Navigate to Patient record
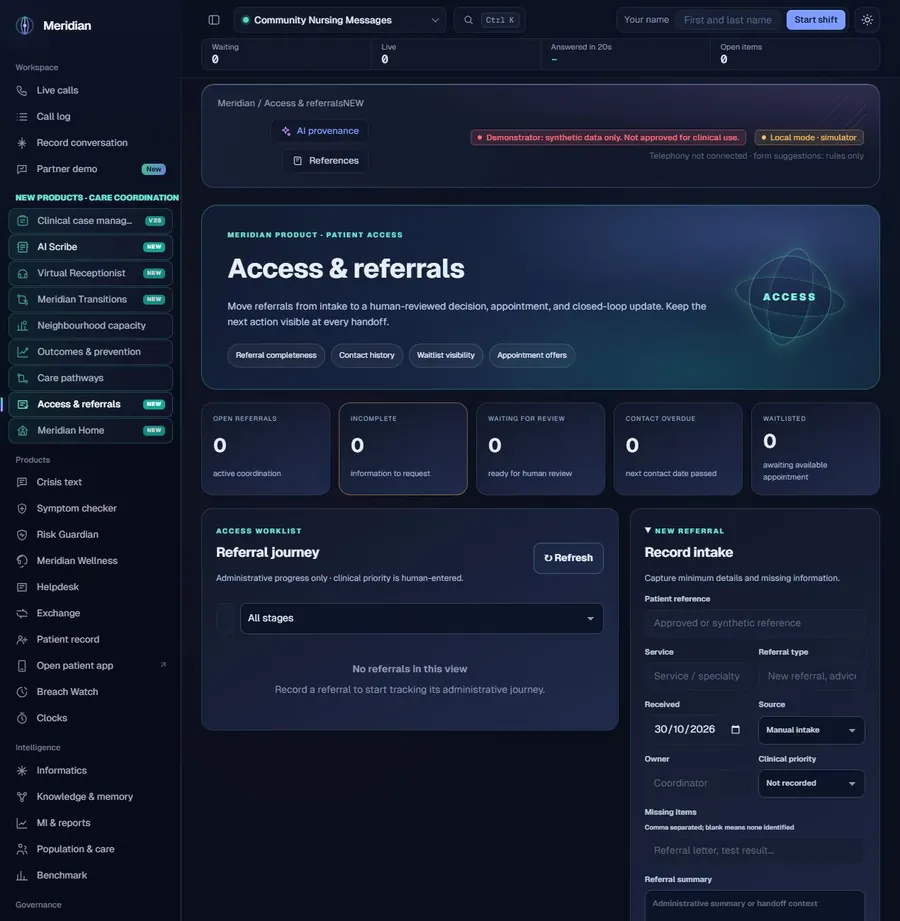 [90, 640]
